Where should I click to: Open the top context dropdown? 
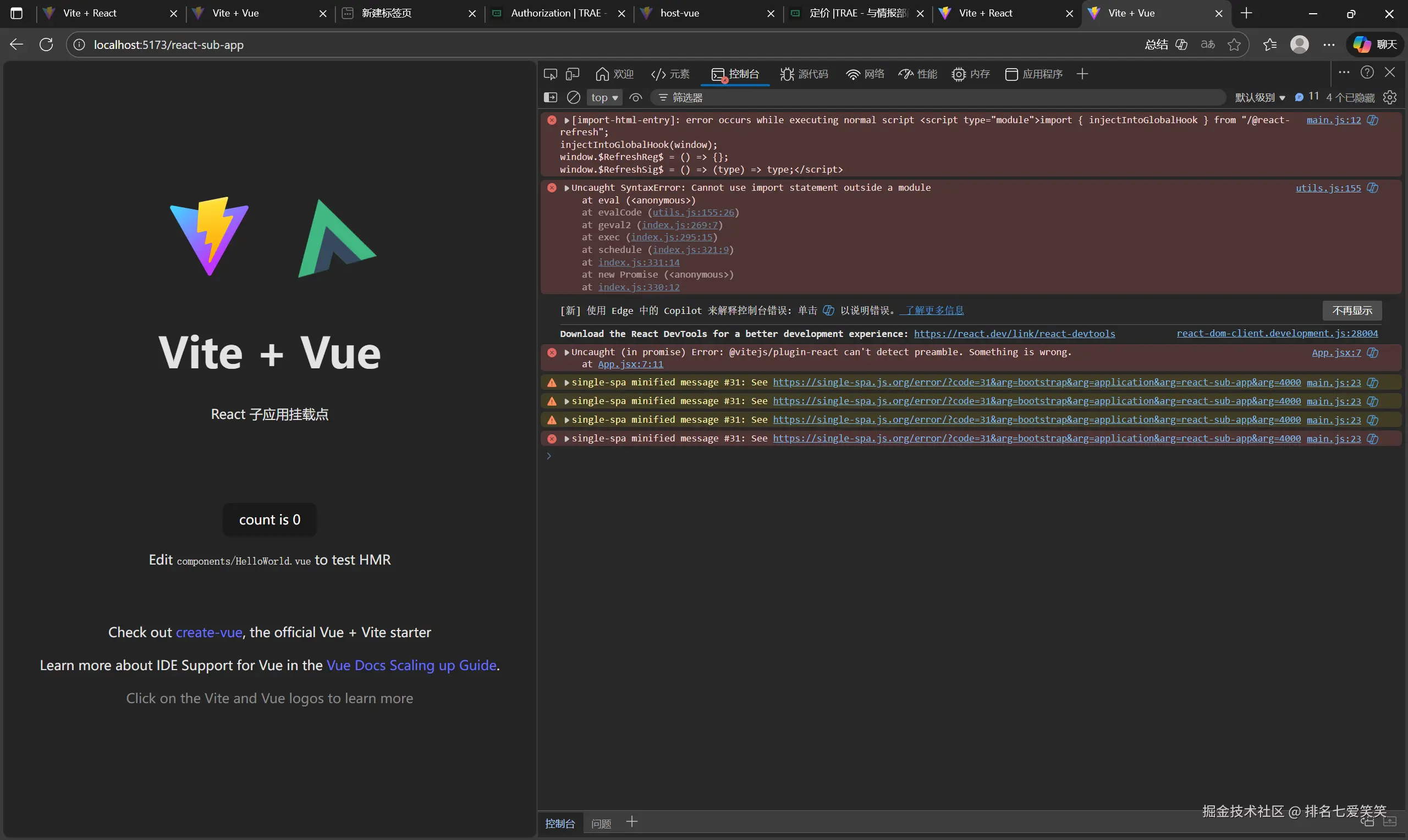click(604, 97)
